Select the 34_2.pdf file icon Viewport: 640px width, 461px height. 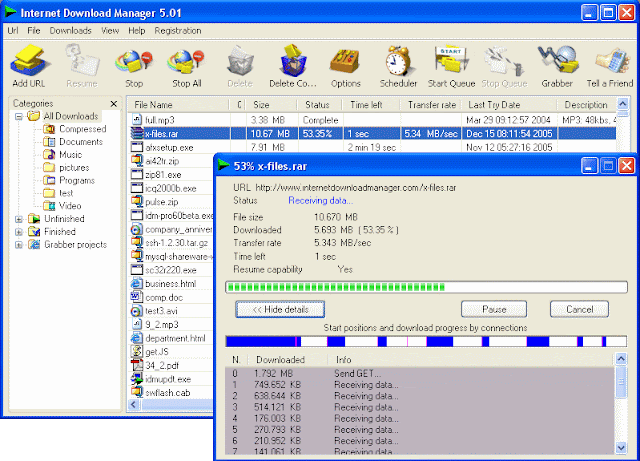(136, 365)
